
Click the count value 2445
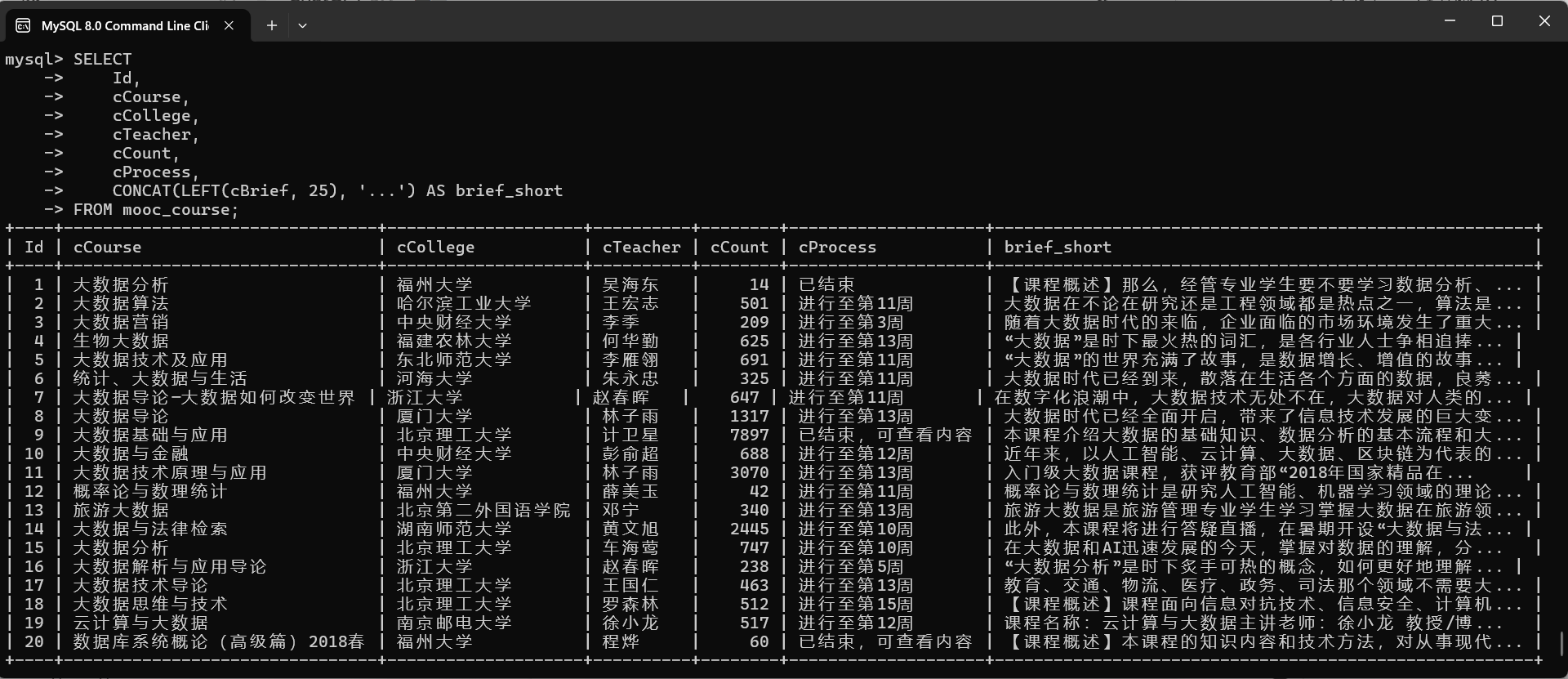point(750,529)
